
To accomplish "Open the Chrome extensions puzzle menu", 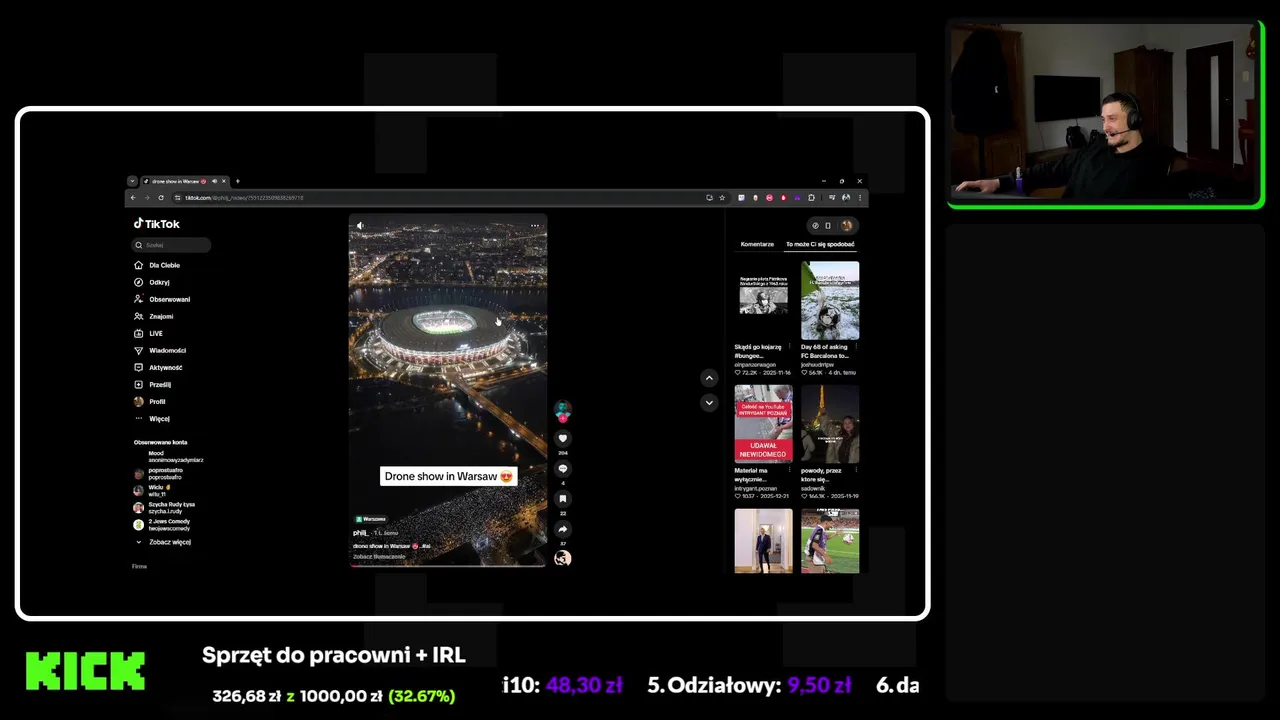I will click(812, 198).
